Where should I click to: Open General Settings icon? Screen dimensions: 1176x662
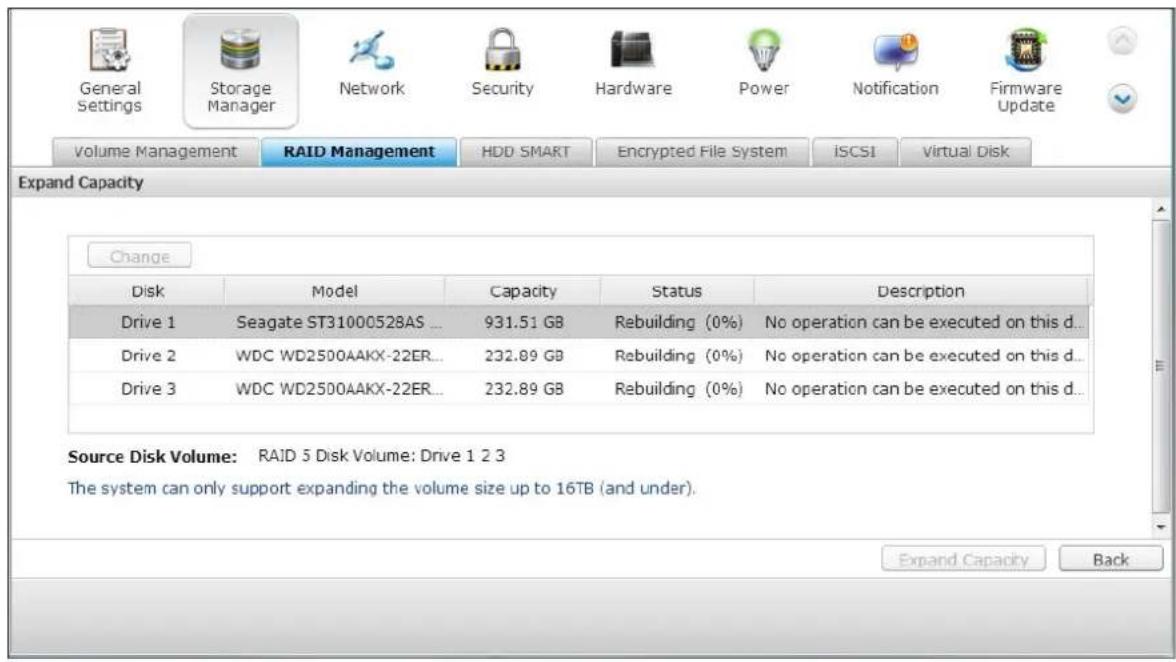point(110,70)
